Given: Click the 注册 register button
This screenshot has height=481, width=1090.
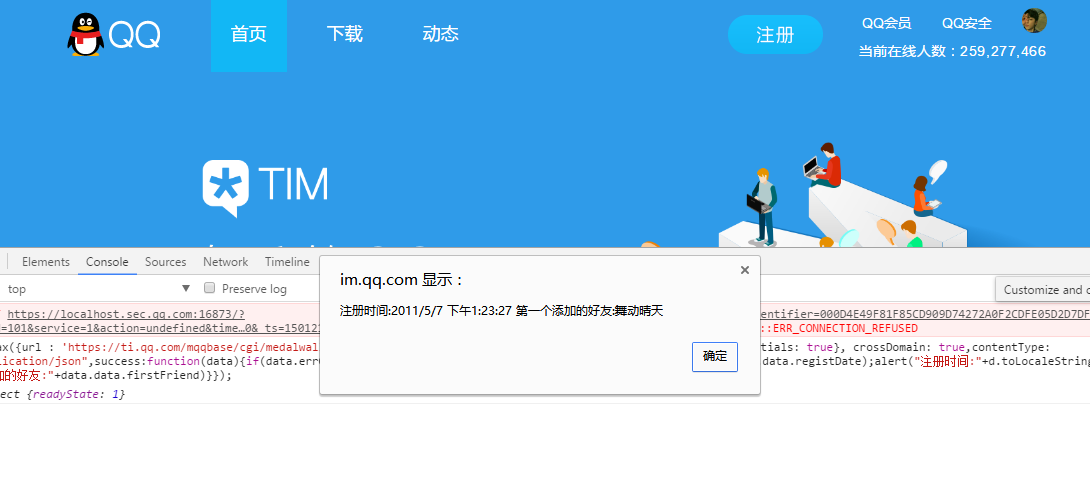Looking at the screenshot, I should tap(775, 35).
